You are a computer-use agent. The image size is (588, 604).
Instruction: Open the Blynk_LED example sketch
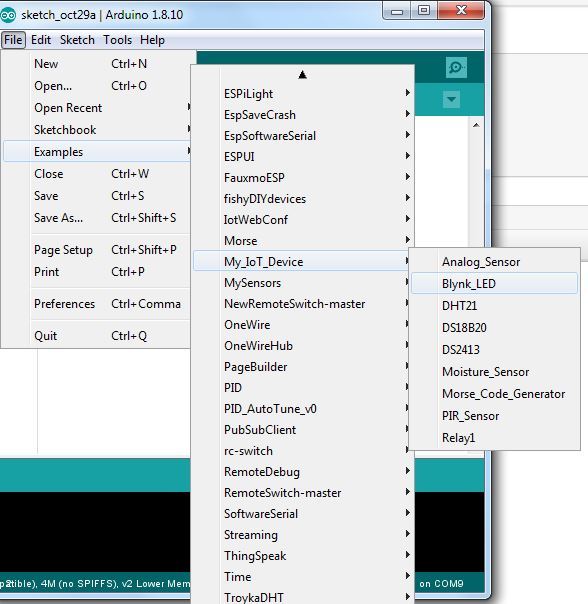coord(494,284)
